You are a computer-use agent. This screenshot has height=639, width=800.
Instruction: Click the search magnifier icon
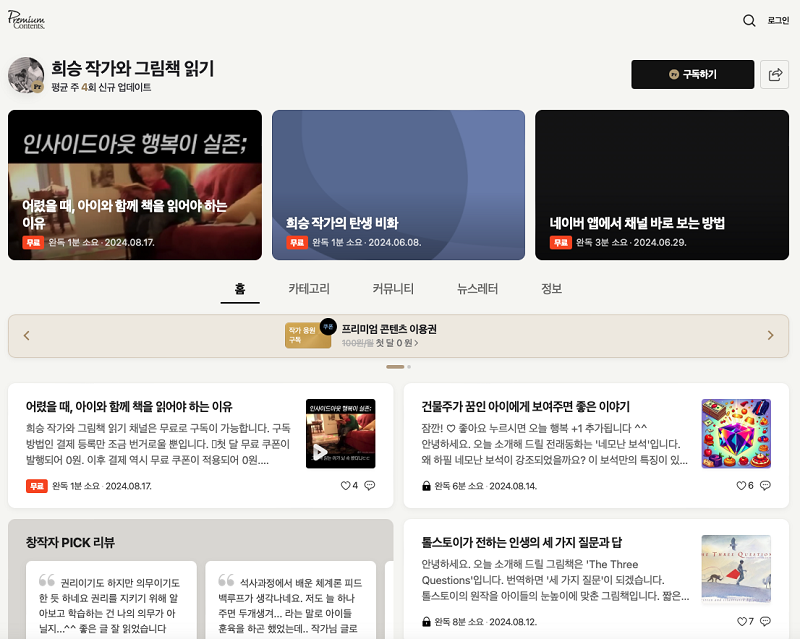coord(749,21)
